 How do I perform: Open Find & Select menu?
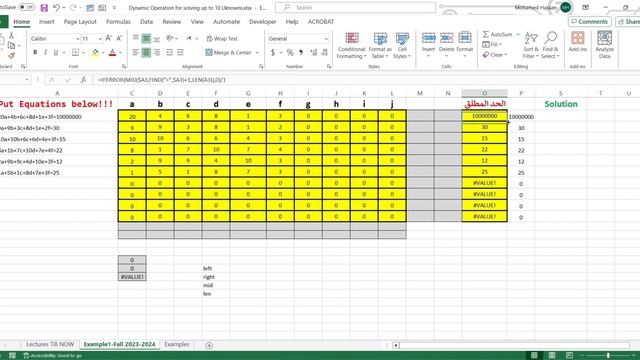[x=550, y=45]
